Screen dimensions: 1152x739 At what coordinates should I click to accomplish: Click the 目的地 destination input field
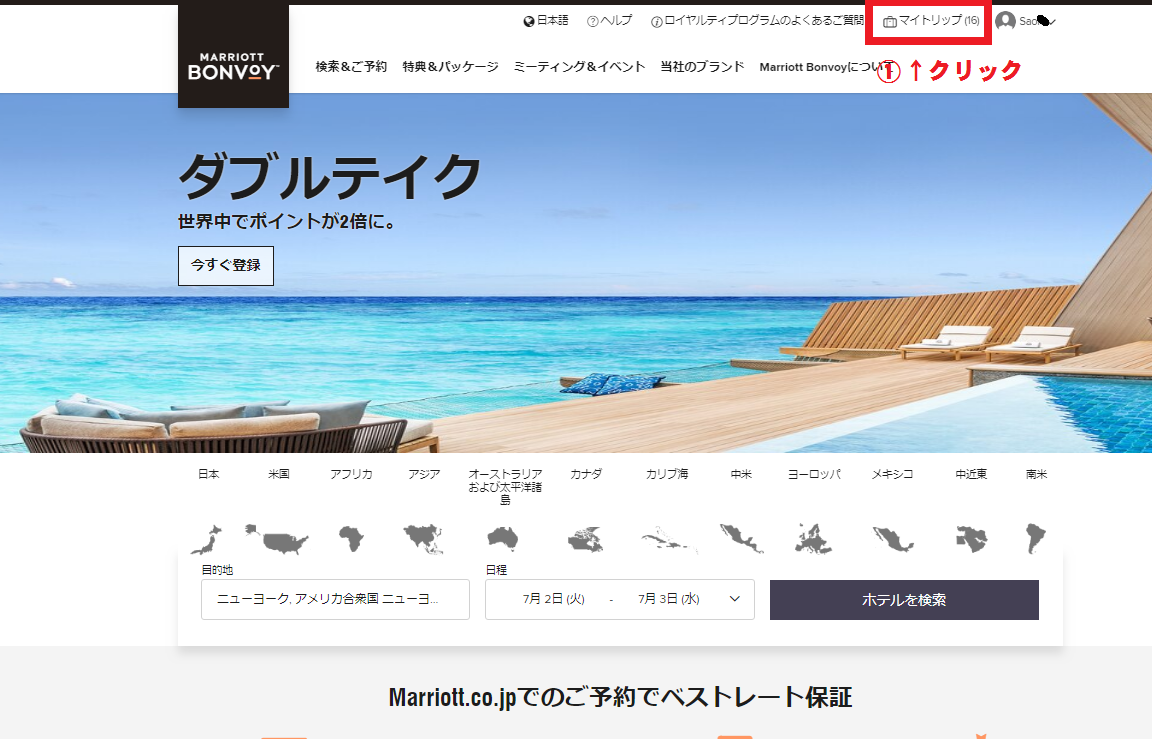click(335, 599)
